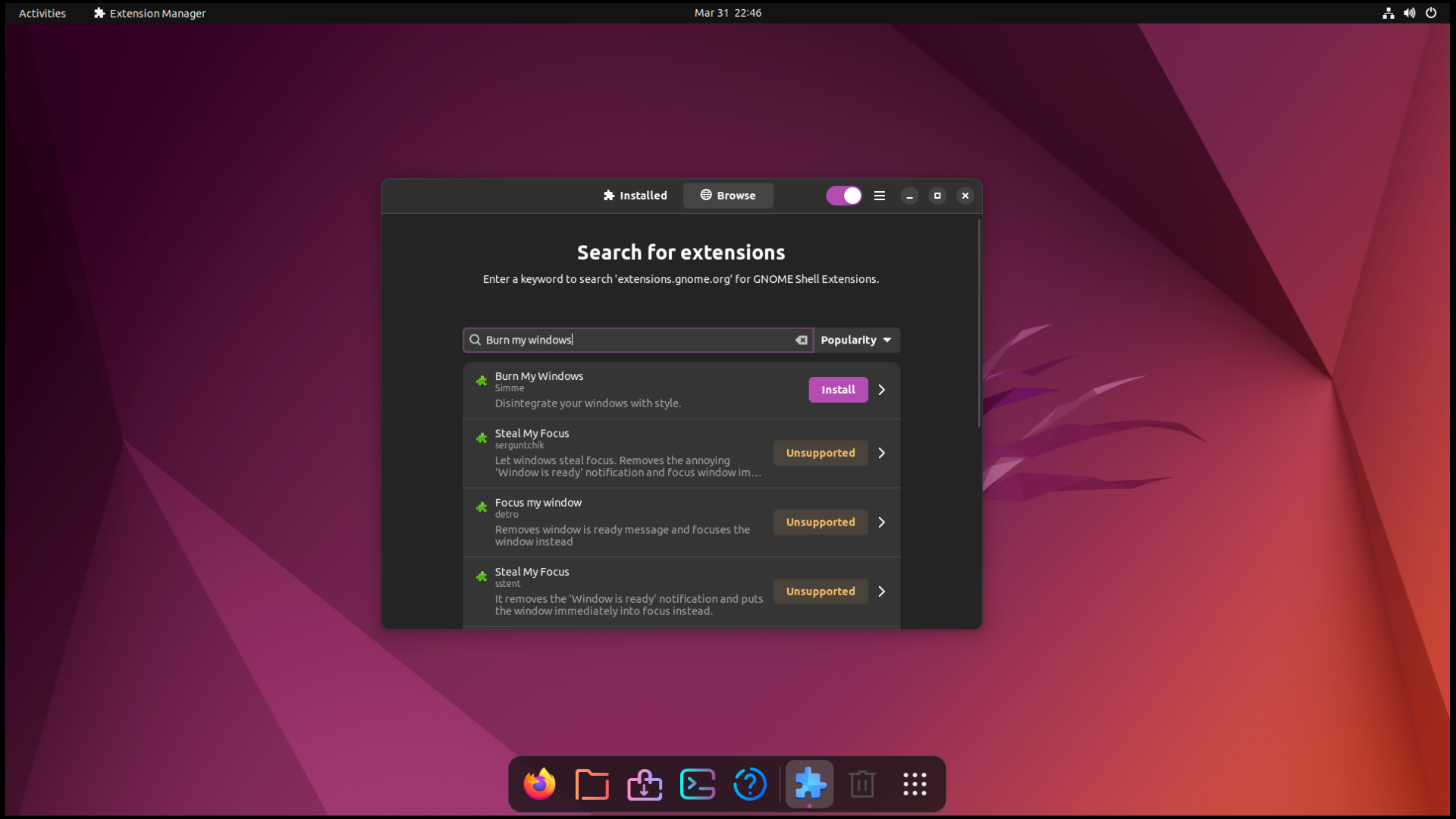Open Software installer from the dock
1456x819 pixels.
tap(645, 784)
